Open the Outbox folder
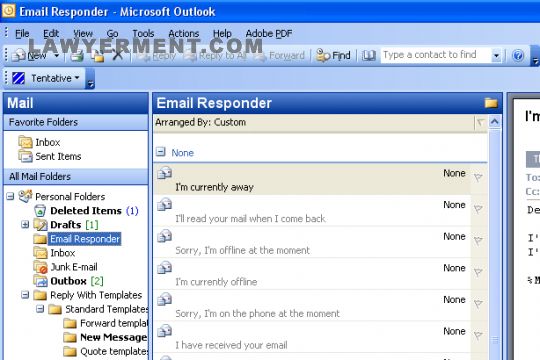This screenshot has width=540, height=360. click(68, 281)
